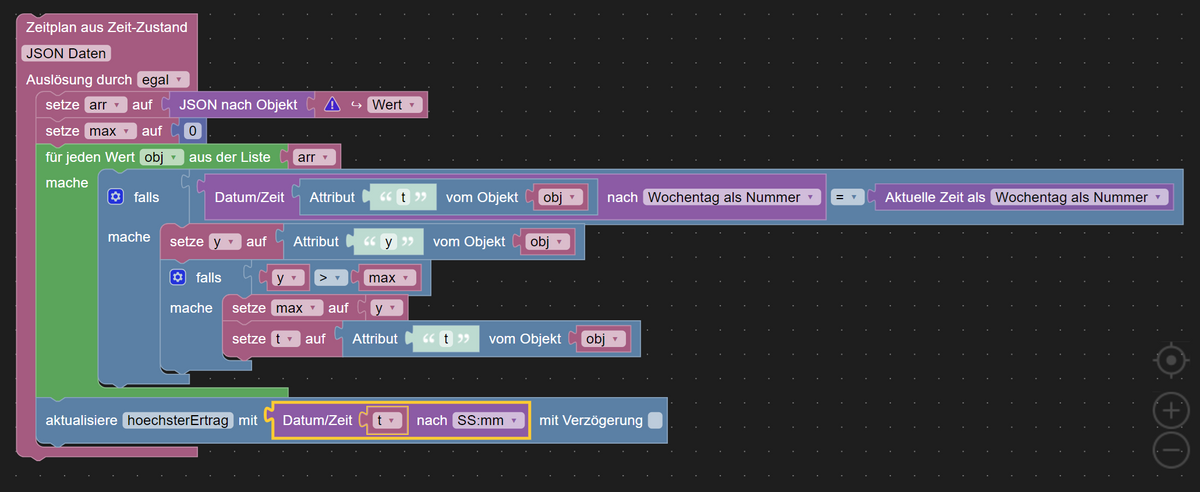1200x492 pixels.
Task: Open the SS:mm format dropdown
Action: pyautogui.click(x=488, y=421)
